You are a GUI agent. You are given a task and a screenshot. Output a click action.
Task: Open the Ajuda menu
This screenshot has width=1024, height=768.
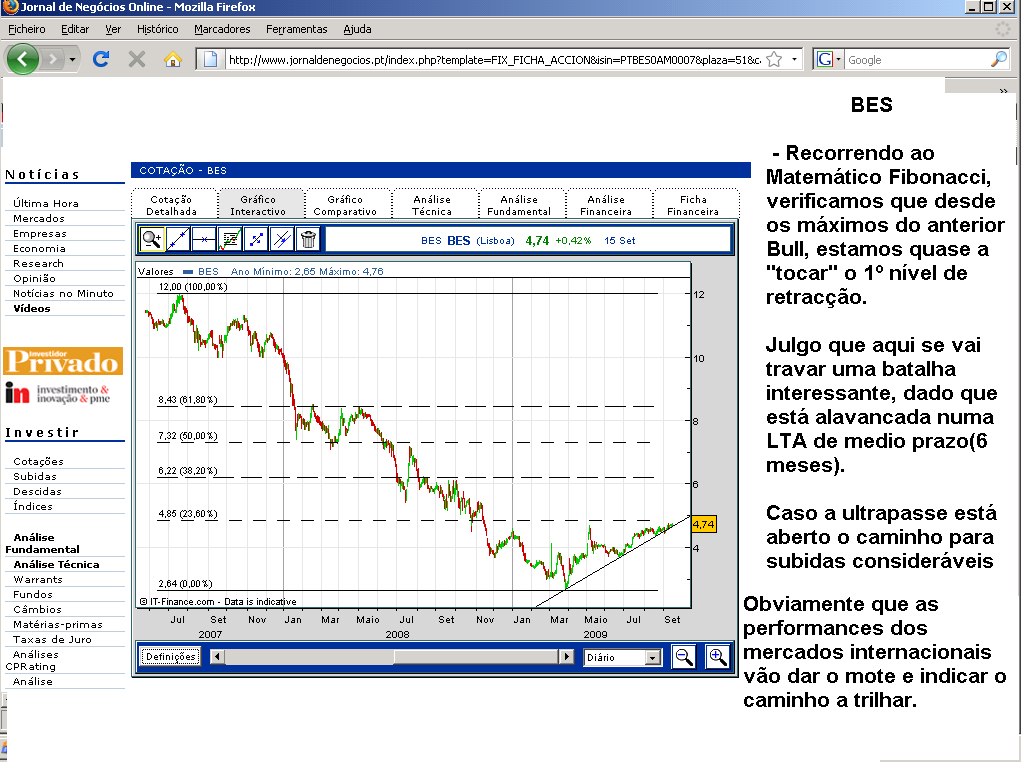click(357, 29)
